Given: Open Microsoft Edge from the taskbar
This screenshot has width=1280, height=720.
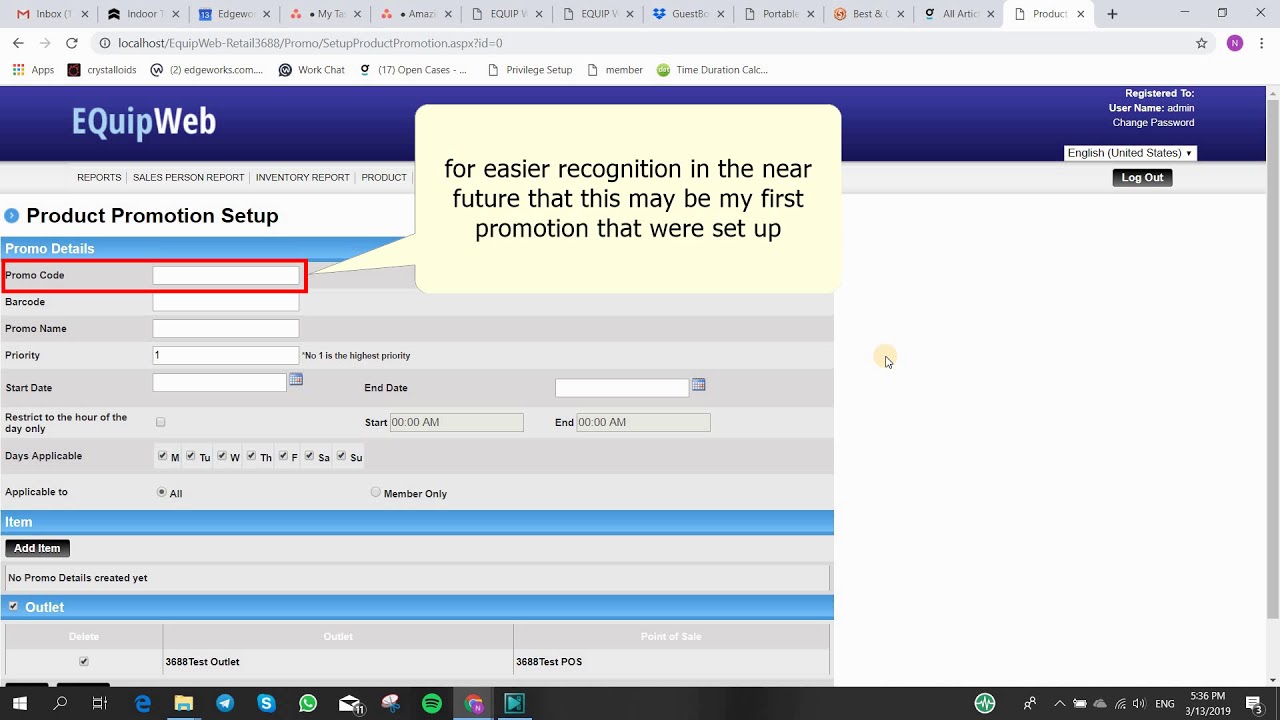Looking at the screenshot, I should click(142, 703).
